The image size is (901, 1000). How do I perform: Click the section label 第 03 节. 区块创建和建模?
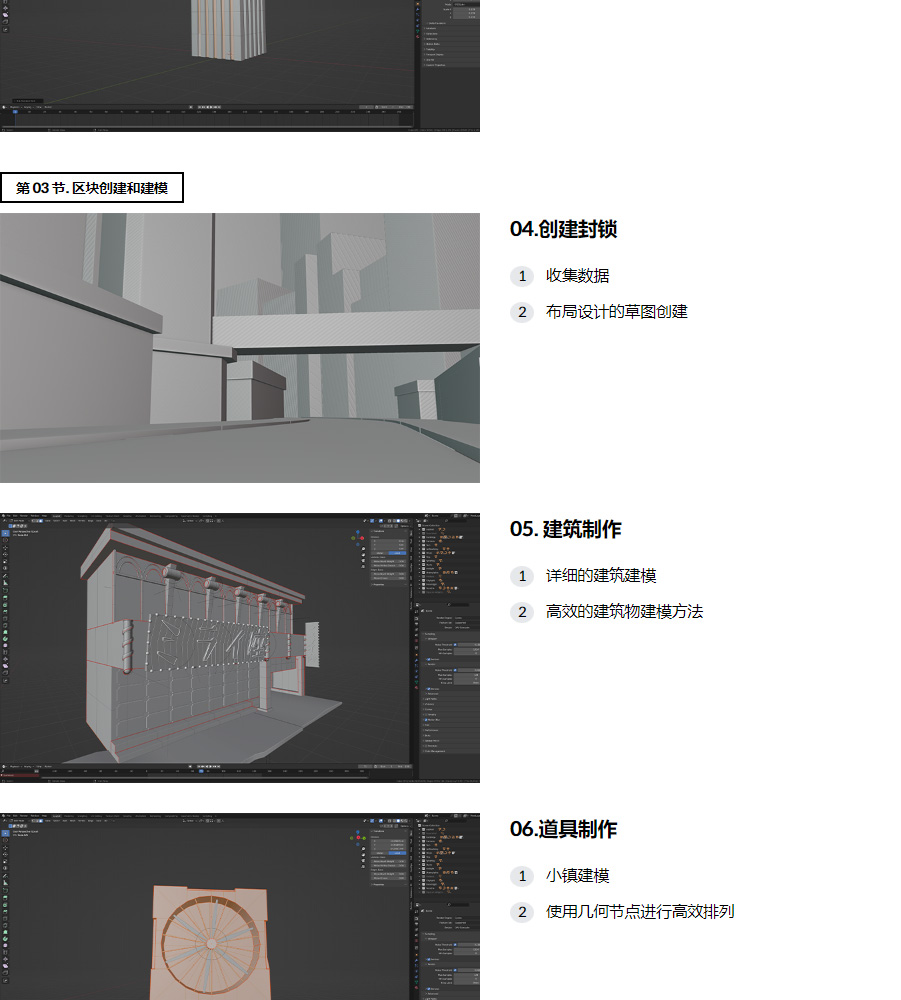pos(92,188)
